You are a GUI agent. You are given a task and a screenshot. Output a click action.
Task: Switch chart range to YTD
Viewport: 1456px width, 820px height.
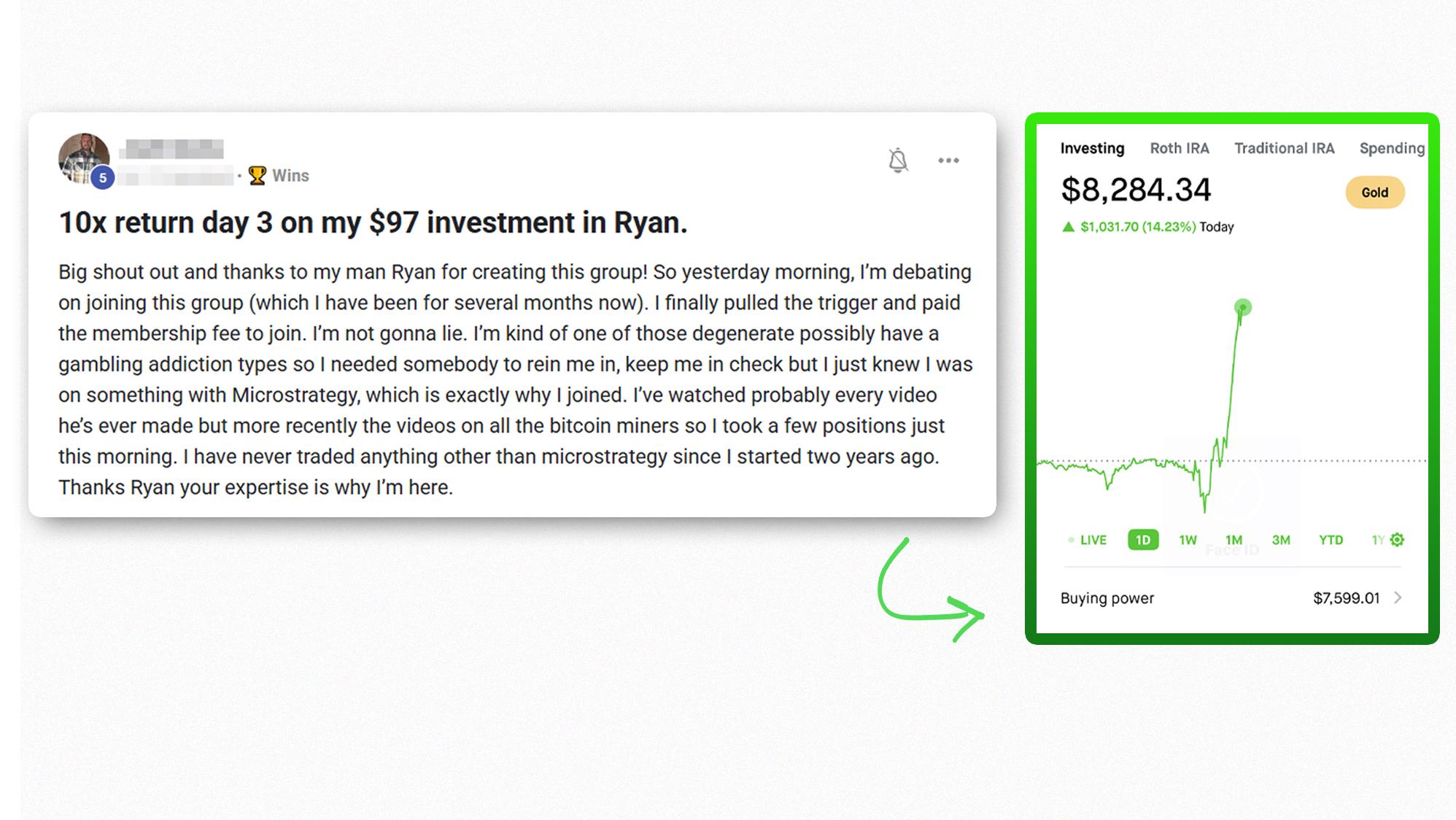click(x=1331, y=540)
